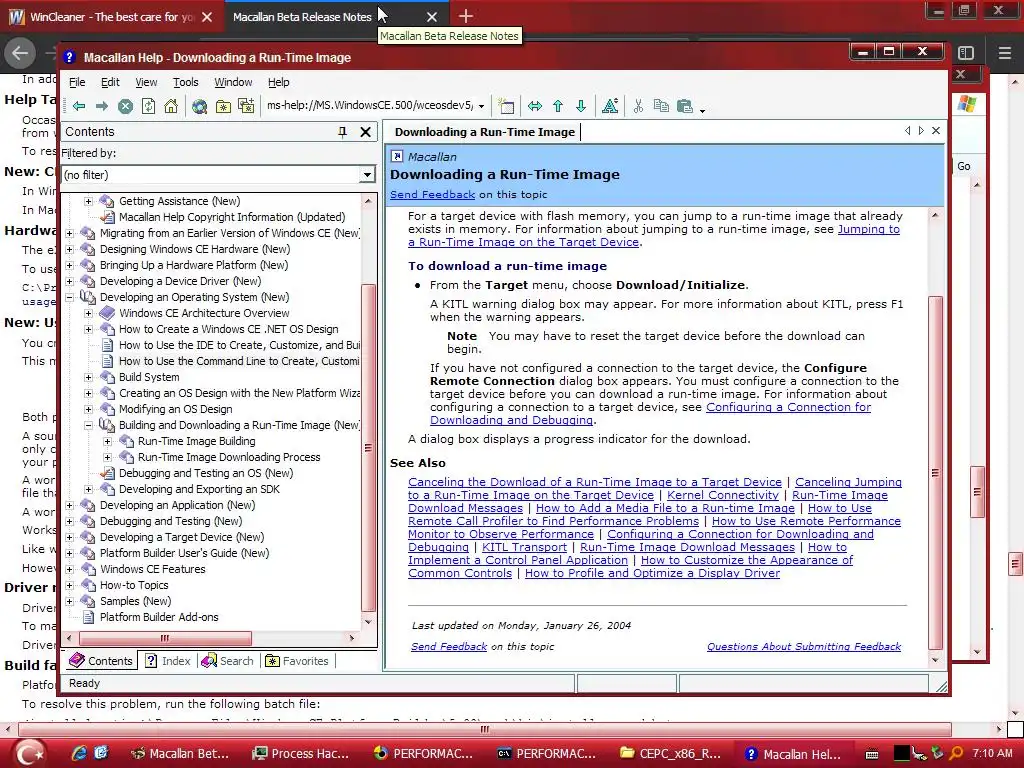Open the browser's new tab plus button

[466, 16]
